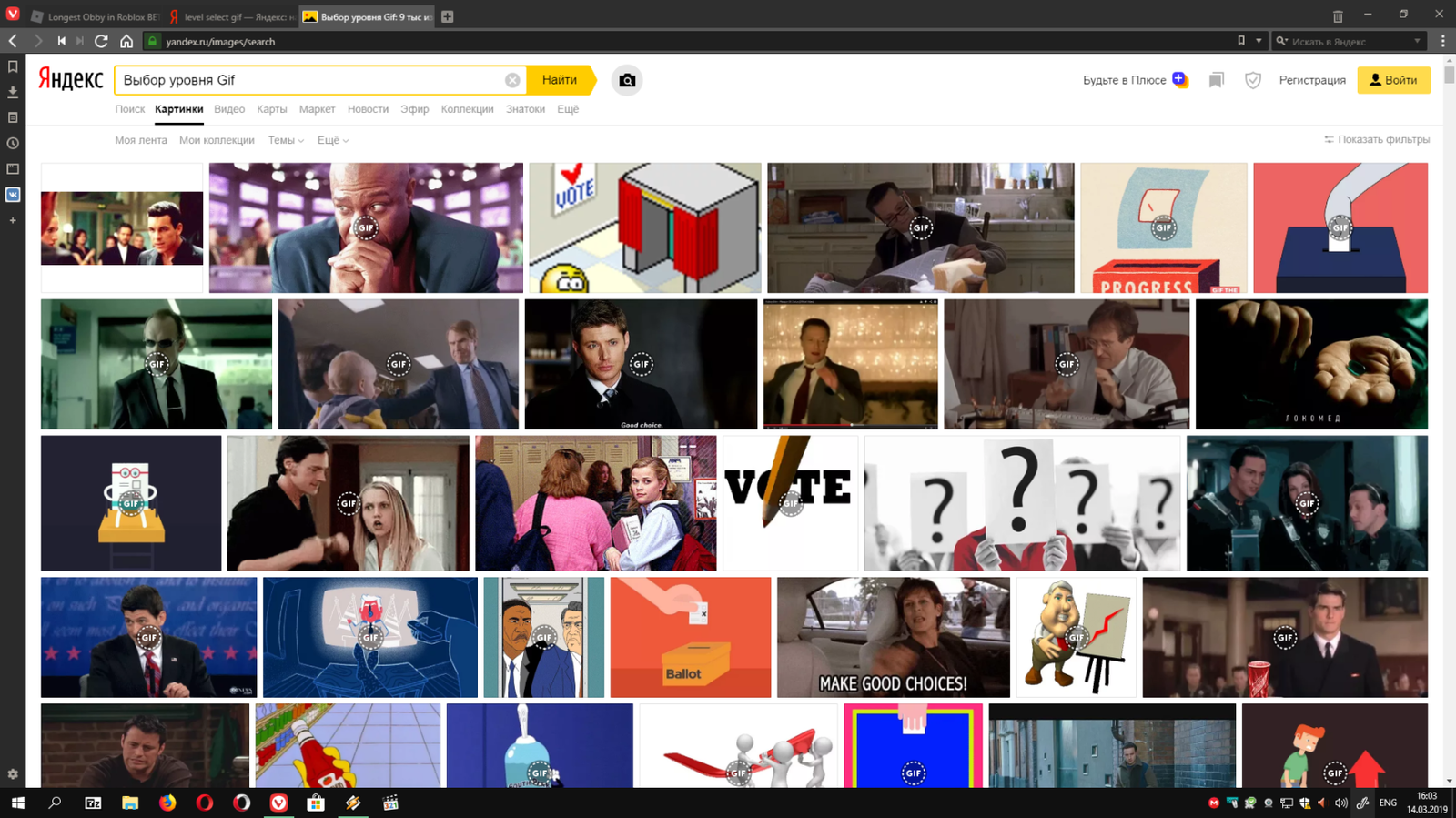Go to the browser home page
Screen dimensions: 1456x818
tap(126, 41)
